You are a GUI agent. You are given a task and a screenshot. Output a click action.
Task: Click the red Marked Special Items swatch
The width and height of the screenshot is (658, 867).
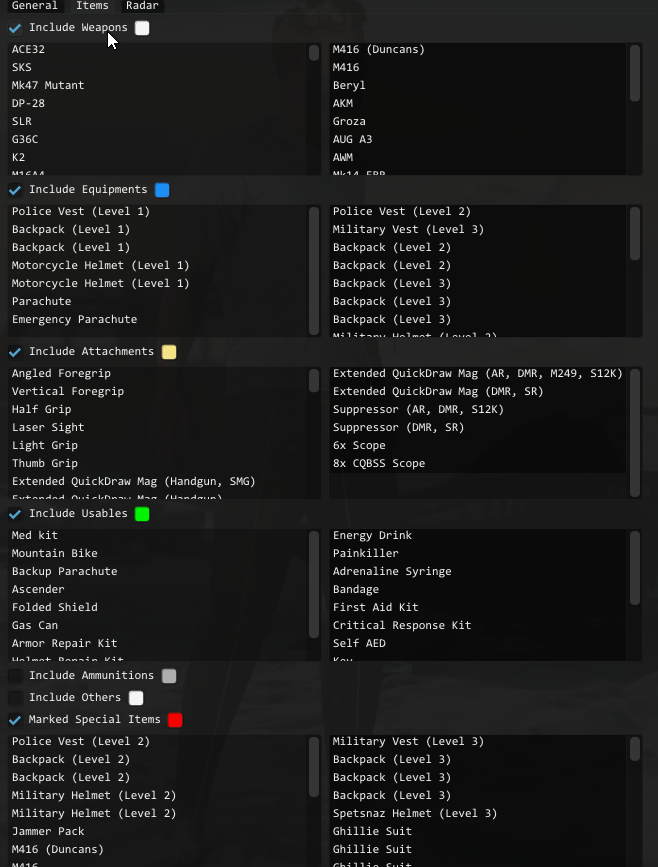coord(175,720)
